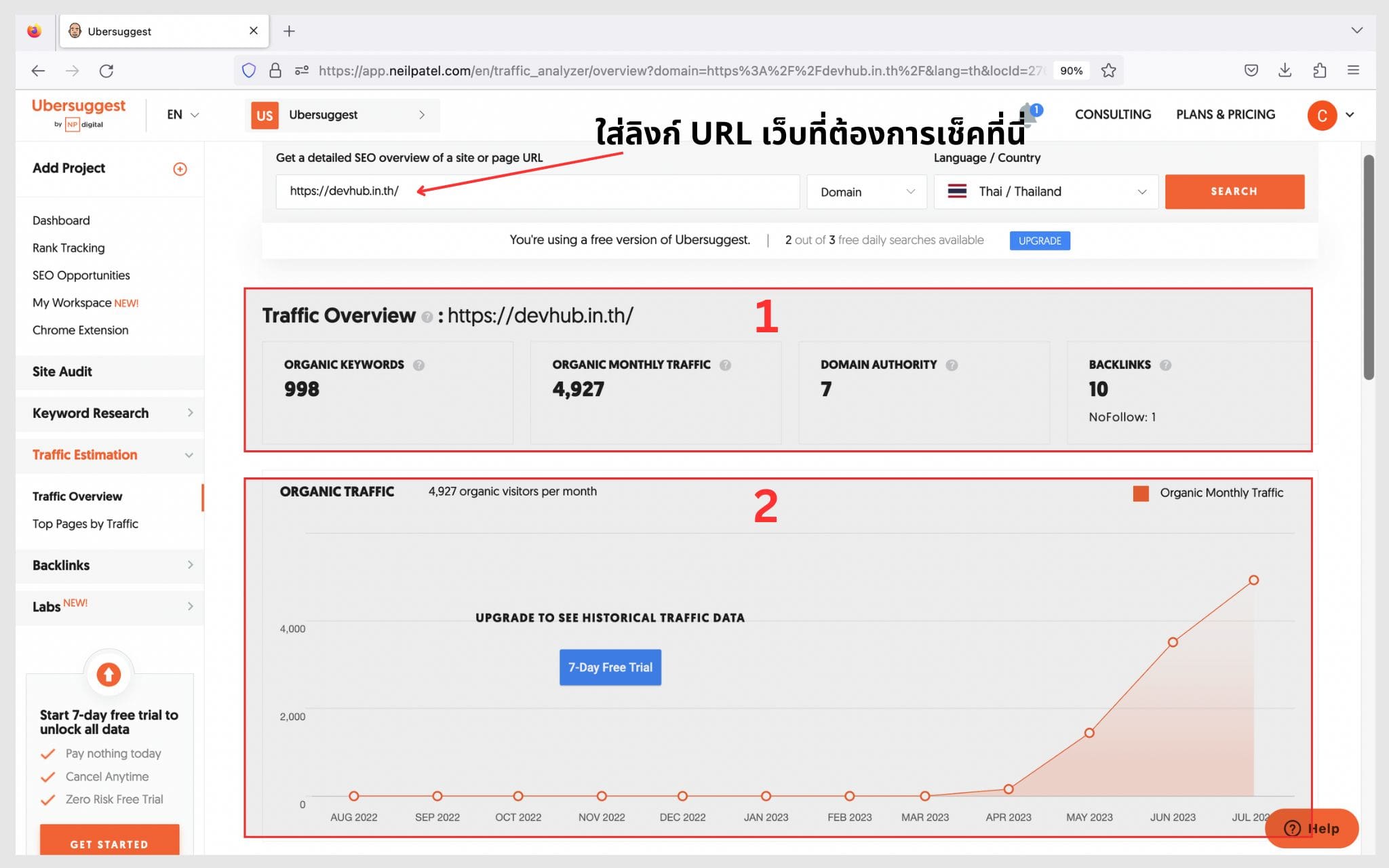
Task: Expand the US Ubersuggest project selector
Action: point(342,115)
